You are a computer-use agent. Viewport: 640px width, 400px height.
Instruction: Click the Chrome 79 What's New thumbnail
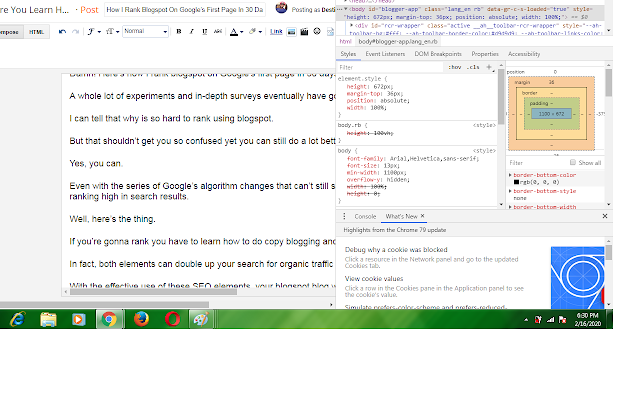point(577,278)
